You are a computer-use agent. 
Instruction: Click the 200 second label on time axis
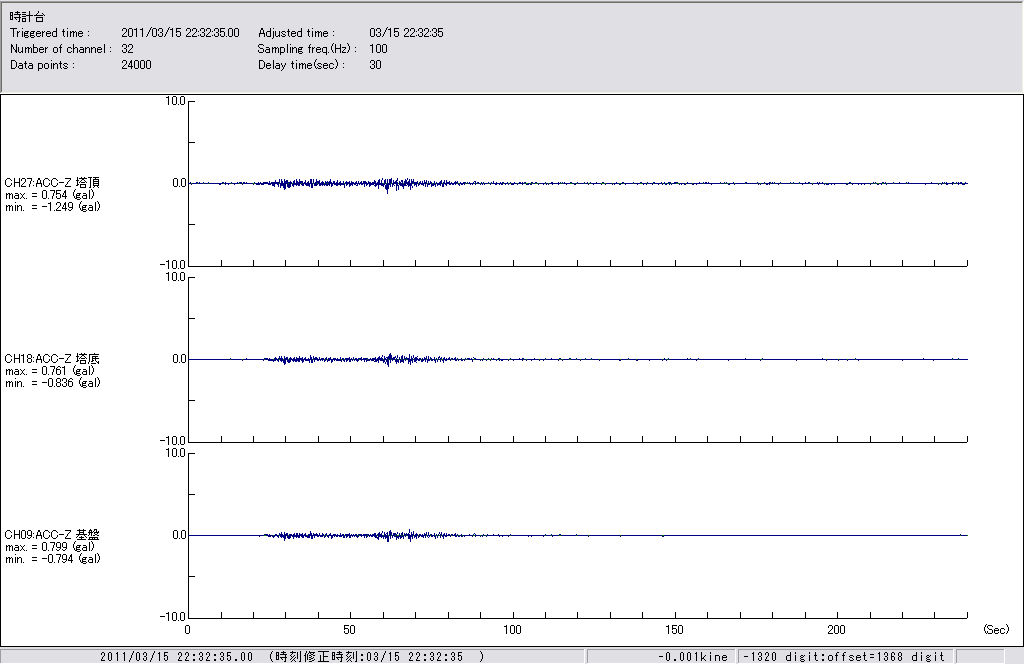(838, 630)
